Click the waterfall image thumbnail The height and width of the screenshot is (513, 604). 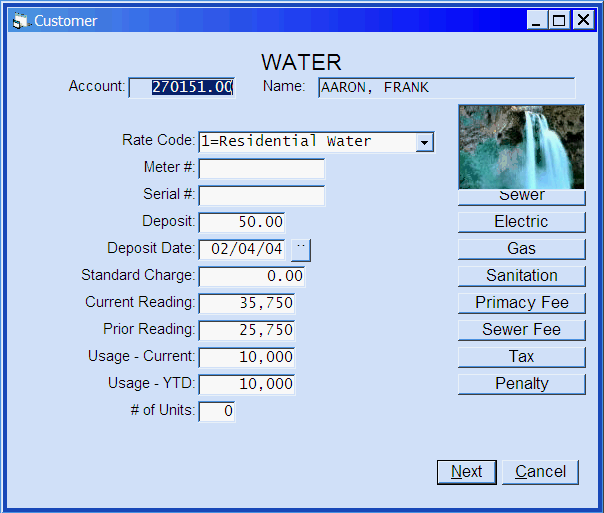coord(521,146)
